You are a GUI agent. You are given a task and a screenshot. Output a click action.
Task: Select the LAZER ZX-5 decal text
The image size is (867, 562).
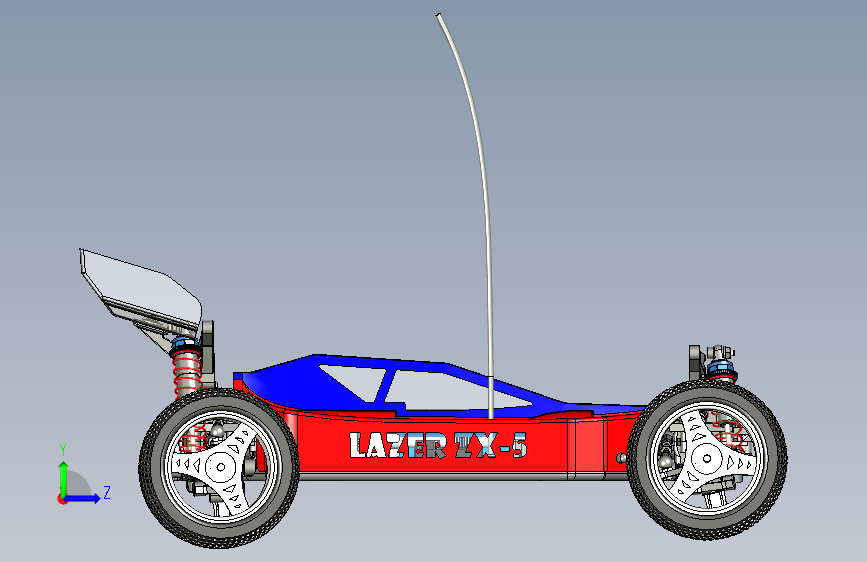(438, 445)
